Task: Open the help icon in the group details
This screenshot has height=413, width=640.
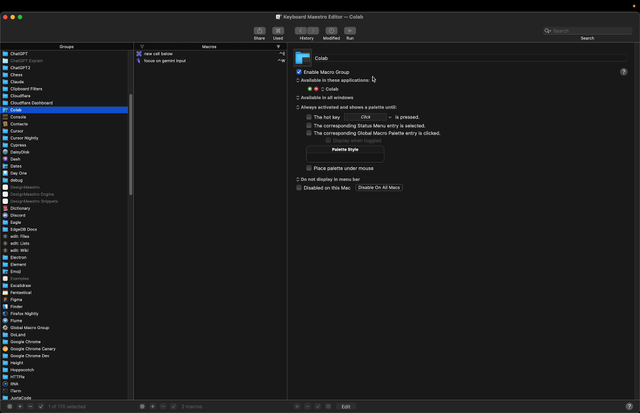Action: pyautogui.click(x=624, y=72)
